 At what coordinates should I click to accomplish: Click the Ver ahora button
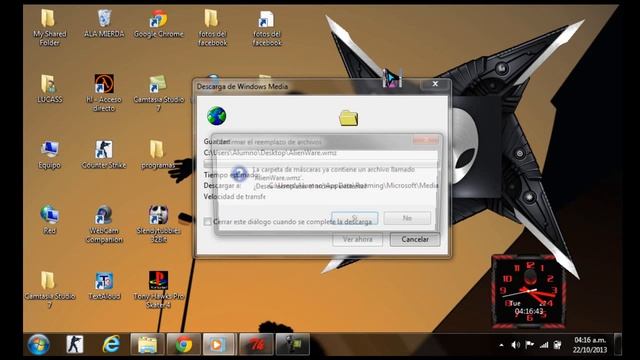click(x=358, y=239)
